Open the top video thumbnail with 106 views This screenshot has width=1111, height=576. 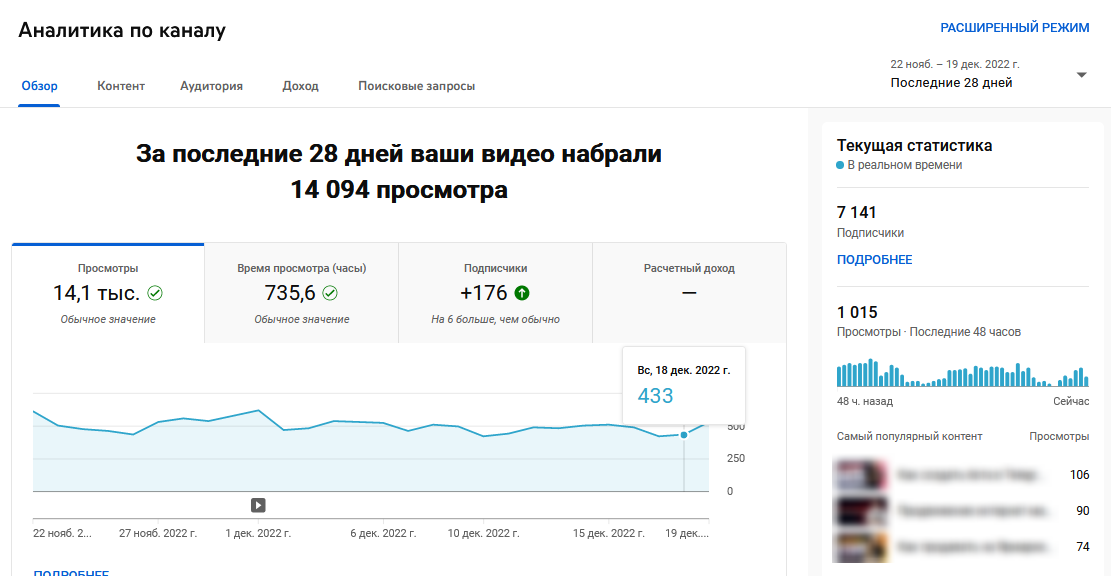(x=862, y=475)
